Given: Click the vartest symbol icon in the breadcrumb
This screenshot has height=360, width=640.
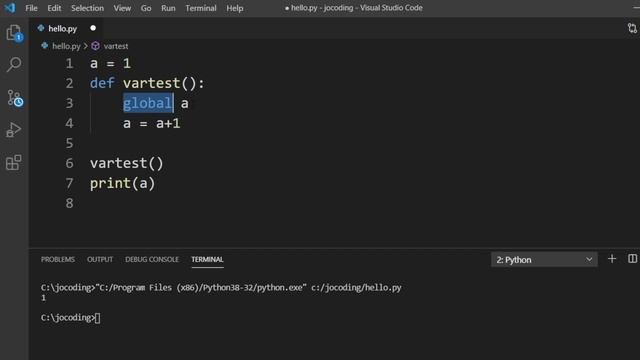Looking at the screenshot, I should 96,46.
